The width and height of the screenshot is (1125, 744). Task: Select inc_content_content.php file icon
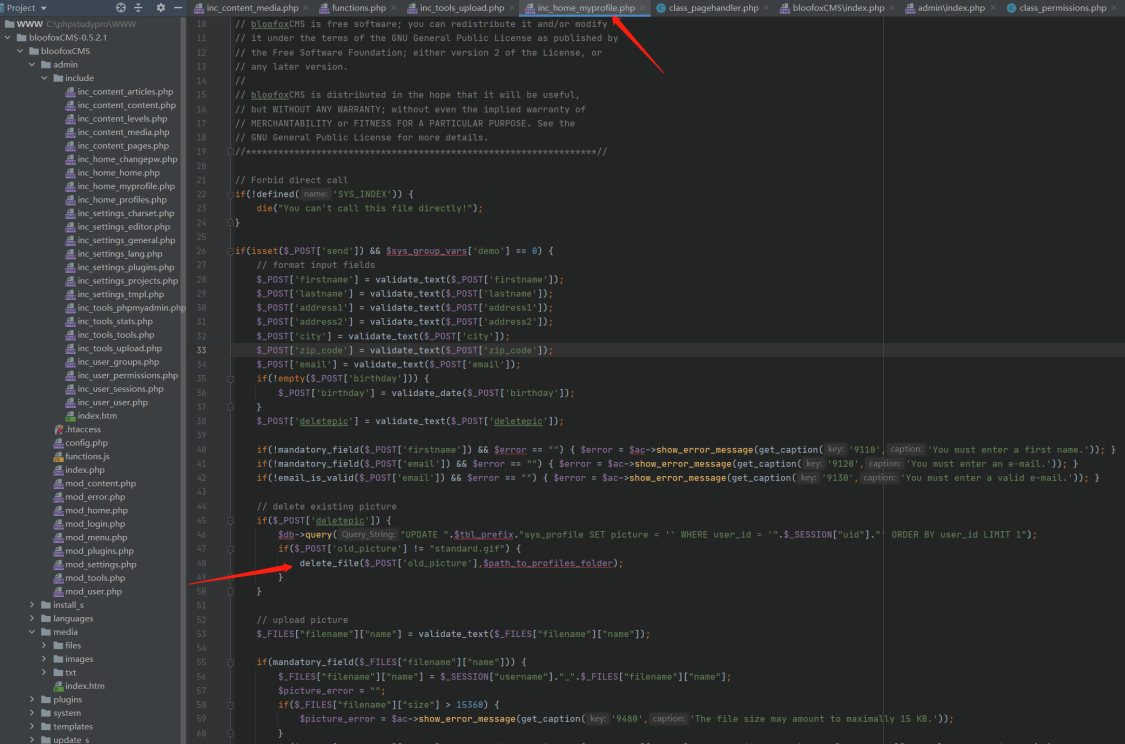(x=70, y=105)
